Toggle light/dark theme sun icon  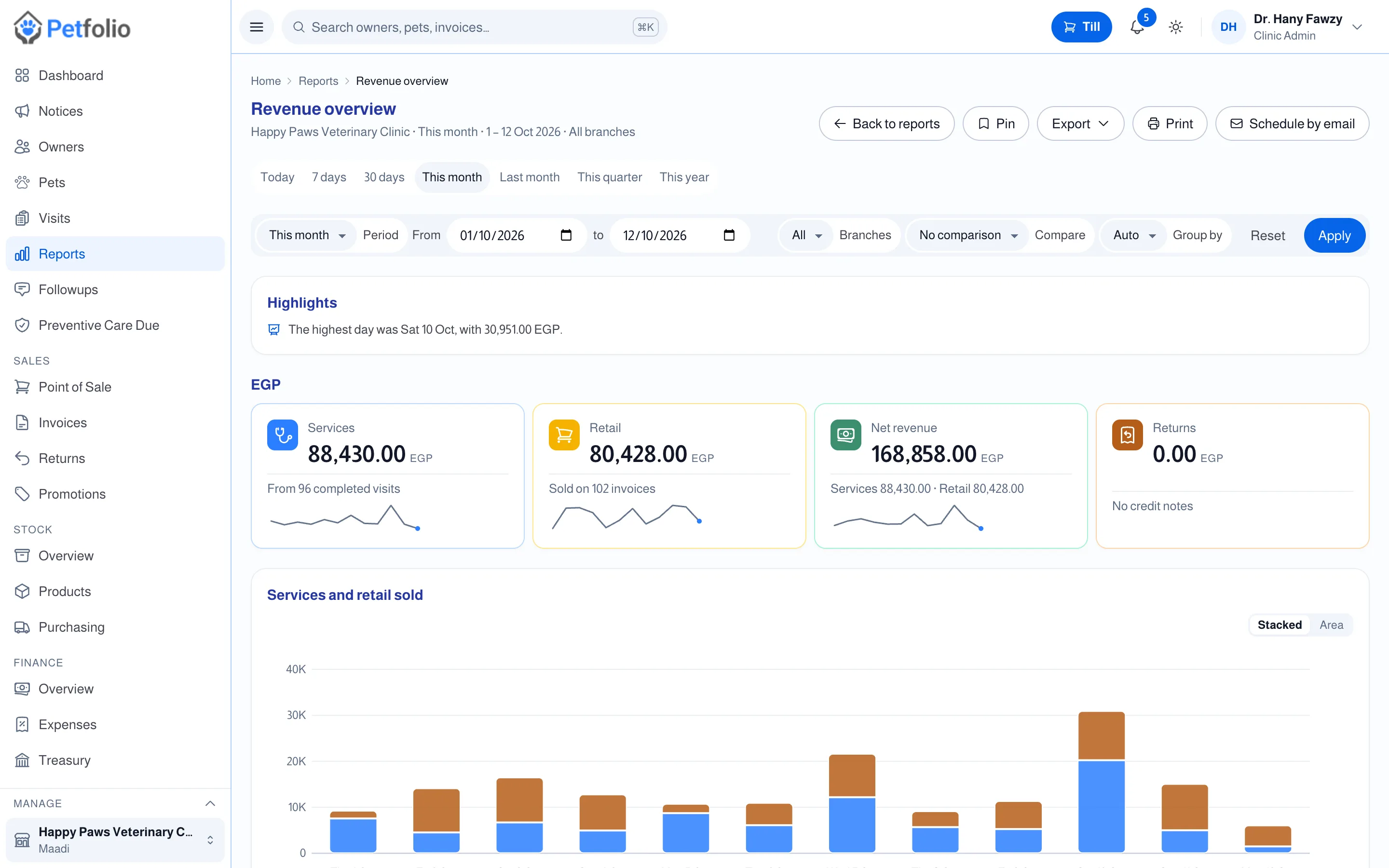(1175, 27)
